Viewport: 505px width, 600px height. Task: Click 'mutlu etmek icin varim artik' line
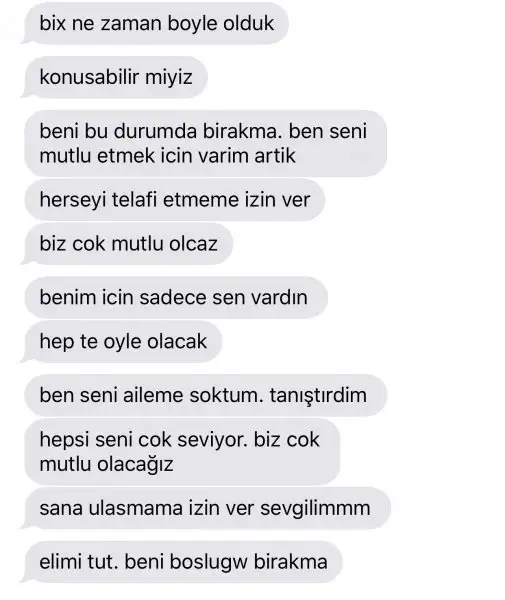(x=168, y=156)
